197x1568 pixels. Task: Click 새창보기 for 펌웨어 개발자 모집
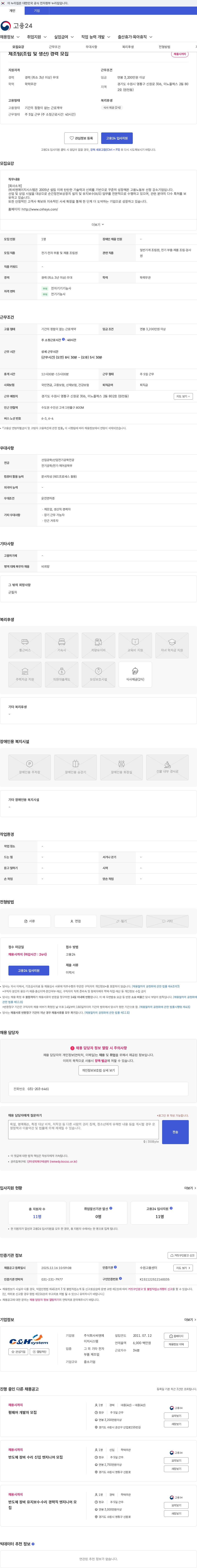click(x=176, y=1424)
